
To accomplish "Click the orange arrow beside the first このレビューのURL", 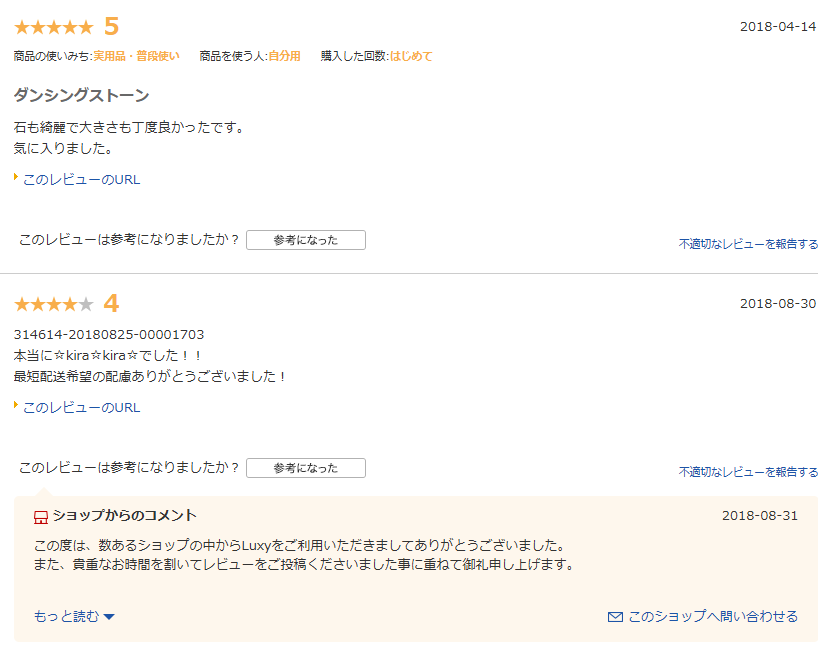I will (16, 177).
